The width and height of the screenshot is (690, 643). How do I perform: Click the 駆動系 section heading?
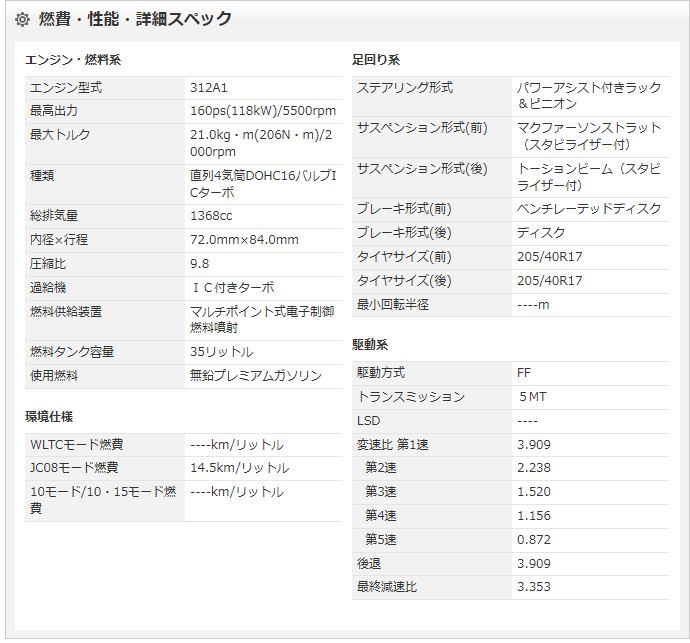(x=370, y=345)
